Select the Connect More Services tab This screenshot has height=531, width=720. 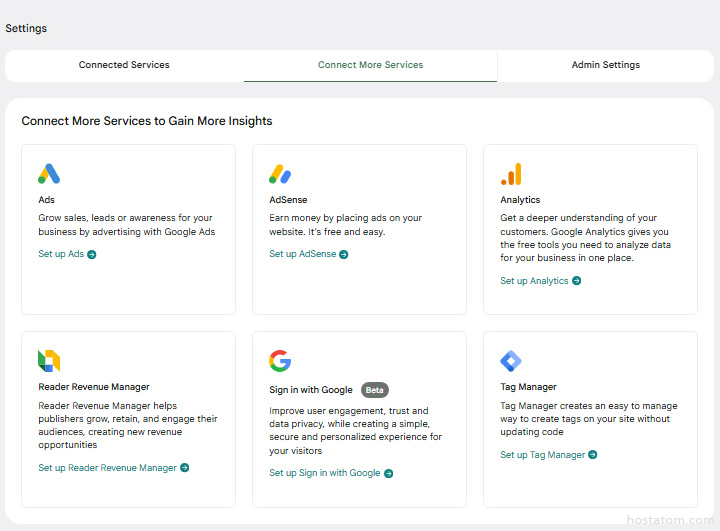(x=371, y=65)
